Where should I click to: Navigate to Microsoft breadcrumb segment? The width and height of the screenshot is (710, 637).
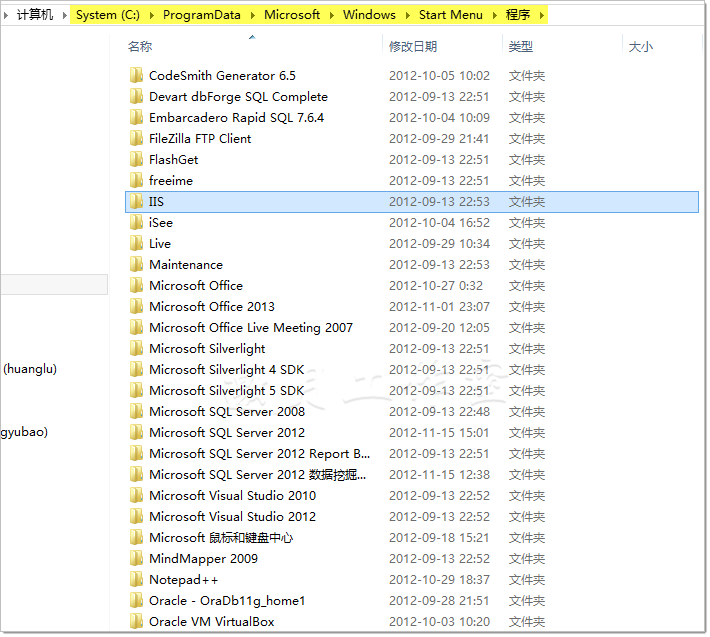coord(292,15)
